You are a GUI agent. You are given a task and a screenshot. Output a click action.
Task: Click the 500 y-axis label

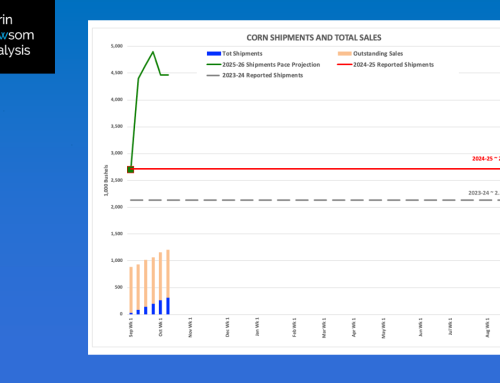point(119,287)
